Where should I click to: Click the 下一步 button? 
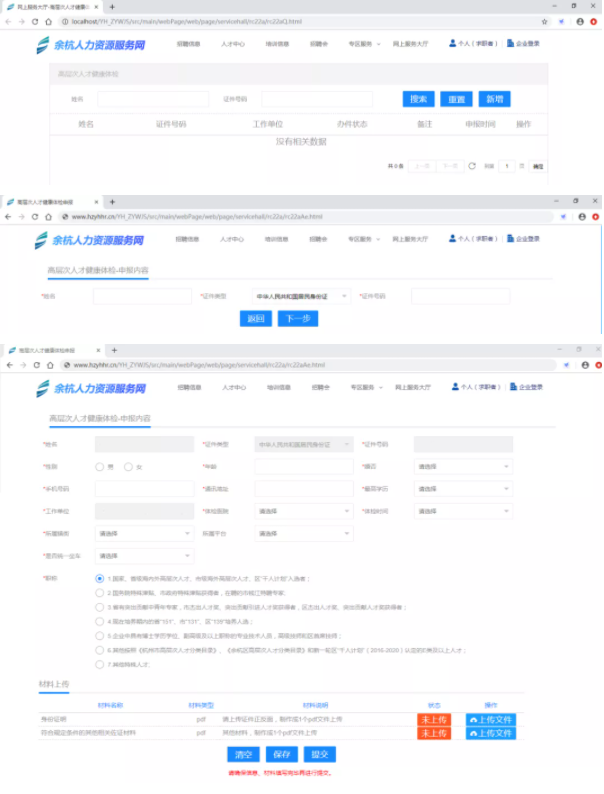[298, 319]
